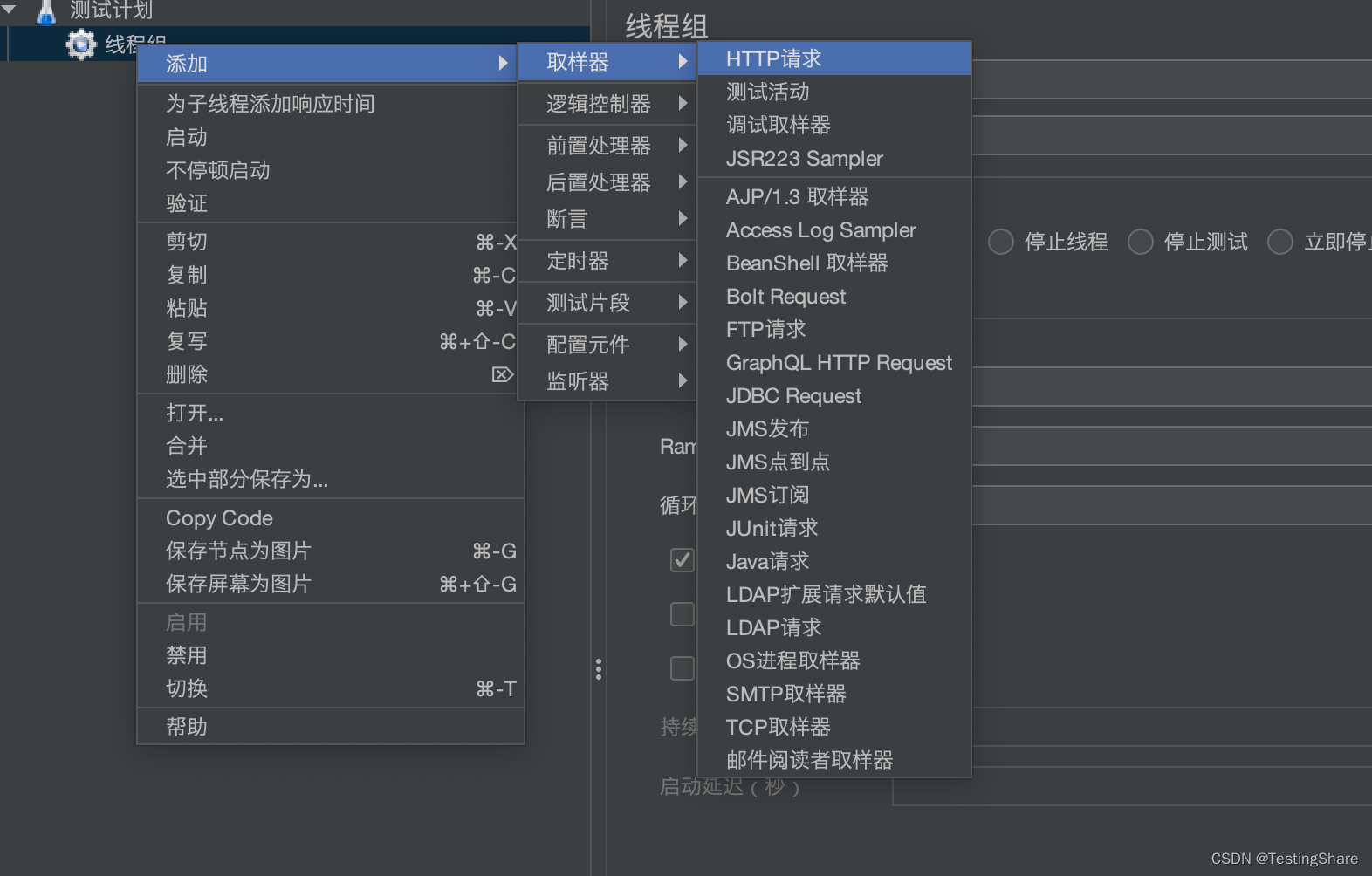Select OS进程取样器
Viewport: 1372px width, 876px height.
[x=834, y=660]
